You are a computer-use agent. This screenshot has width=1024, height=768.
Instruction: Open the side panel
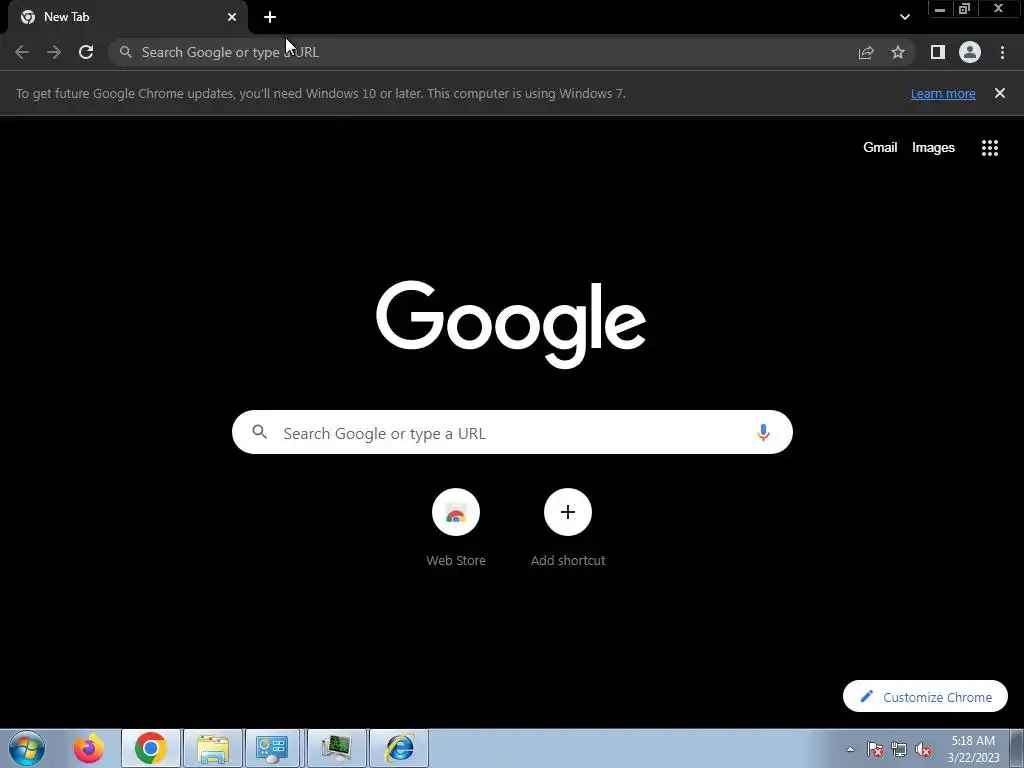tap(938, 52)
